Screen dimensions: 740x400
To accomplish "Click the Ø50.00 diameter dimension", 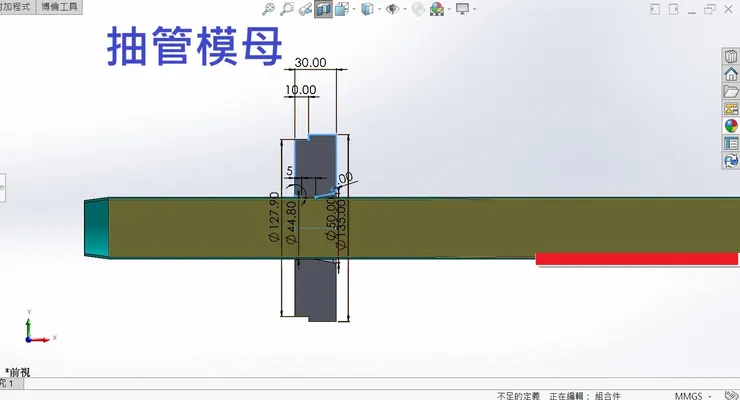I will coord(332,219).
